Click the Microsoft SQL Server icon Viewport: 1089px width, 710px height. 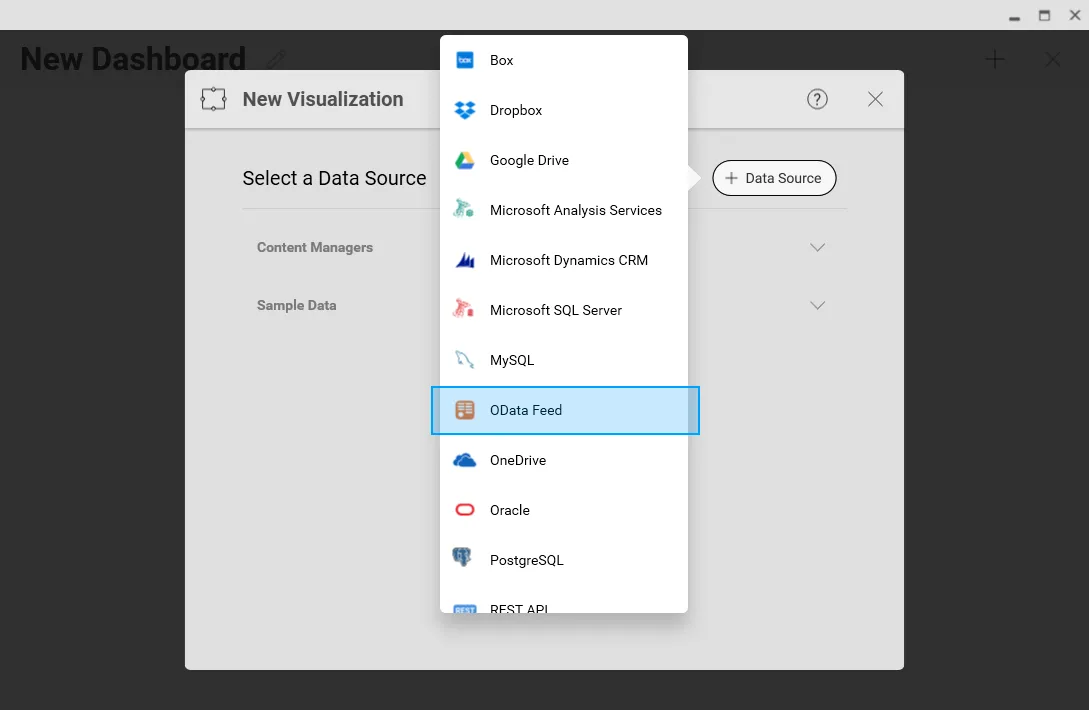(464, 310)
